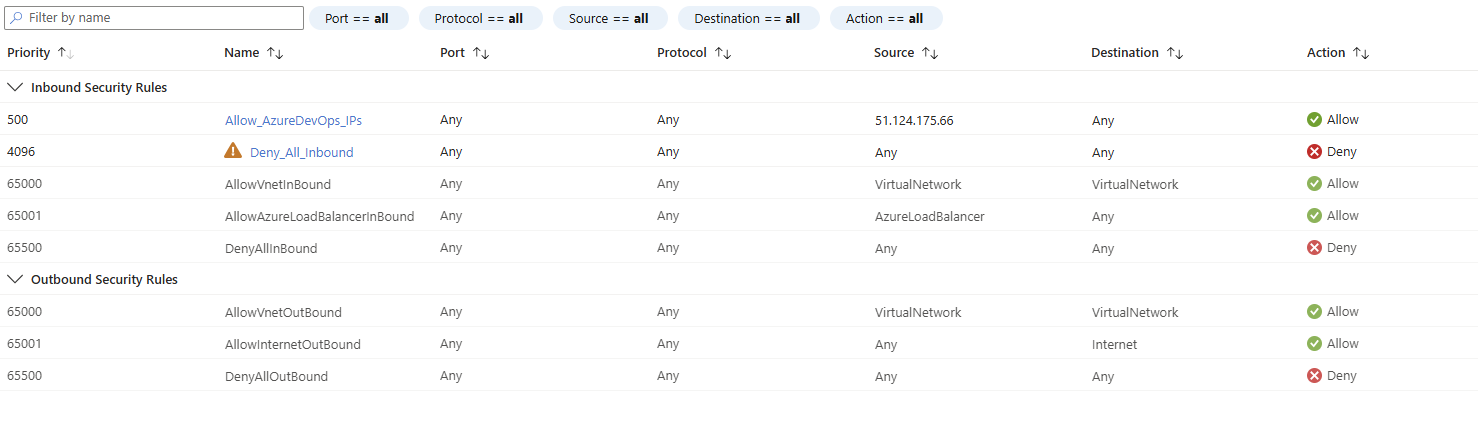This screenshot has height=435, width=1478.
Task: Collapse the Inbound Security Rules section
Action: (x=15, y=88)
